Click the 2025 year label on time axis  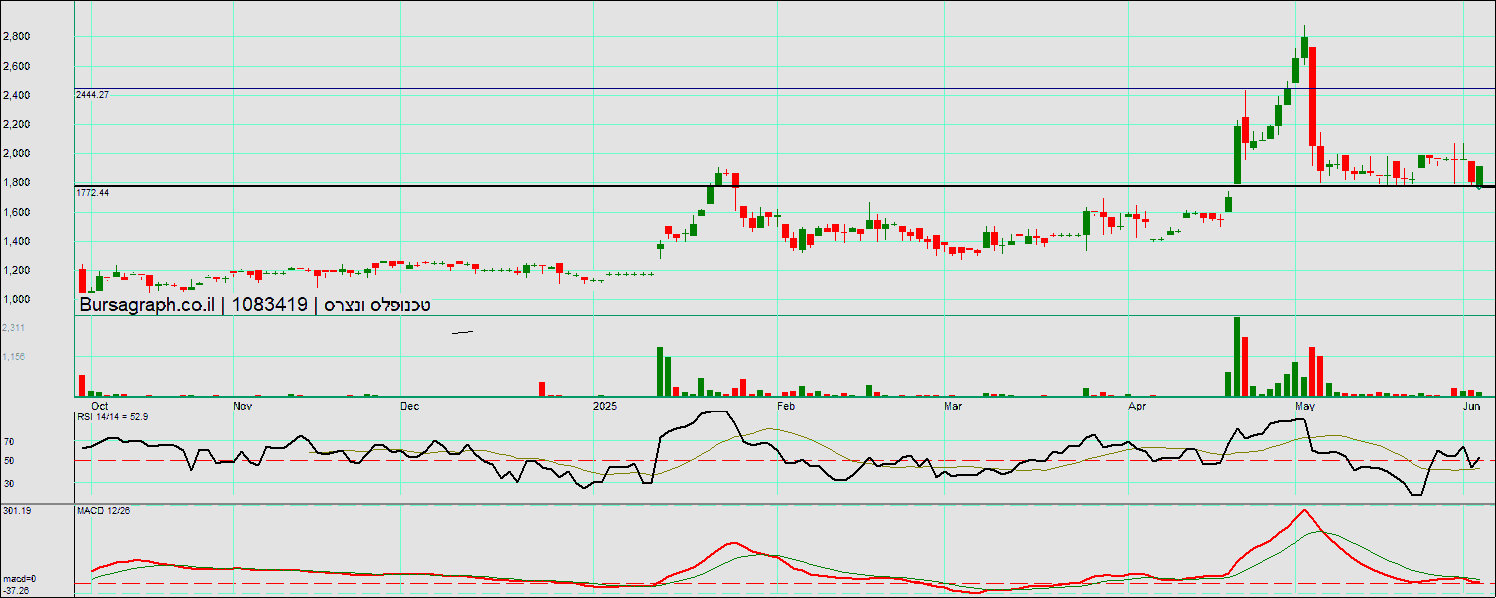[x=605, y=407]
